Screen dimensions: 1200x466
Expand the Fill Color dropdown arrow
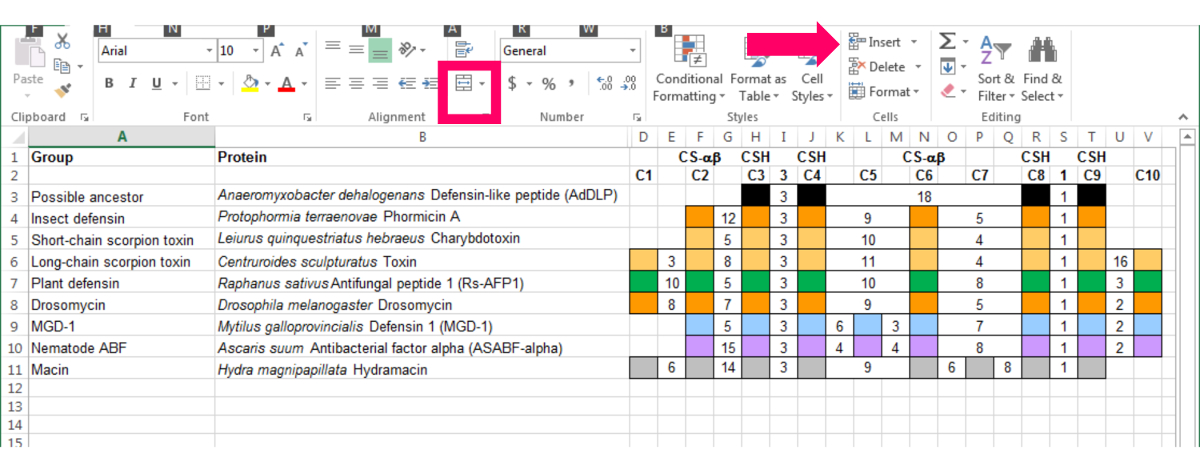point(267,84)
